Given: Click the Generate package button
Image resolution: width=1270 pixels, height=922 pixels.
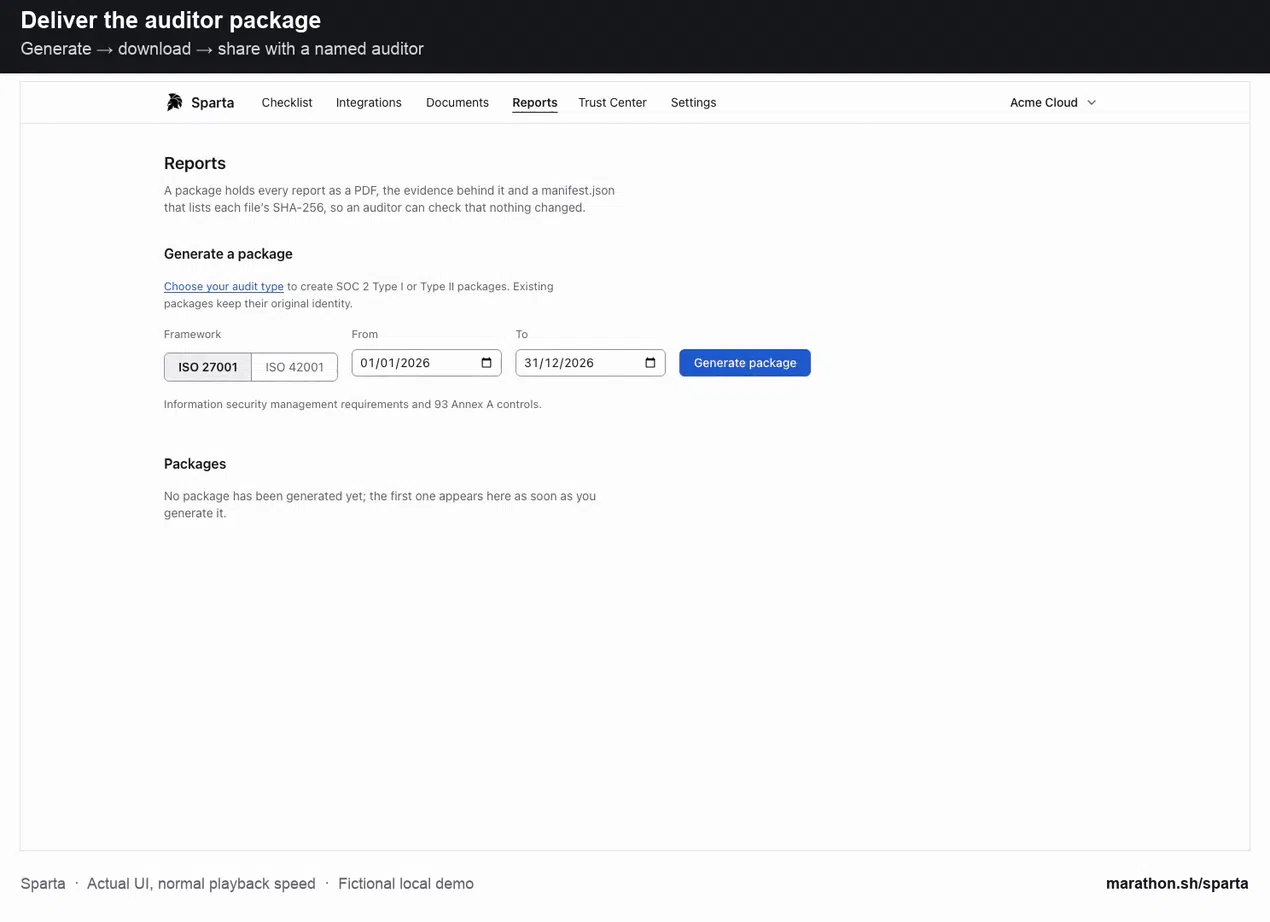Looking at the screenshot, I should pos(745,363).
